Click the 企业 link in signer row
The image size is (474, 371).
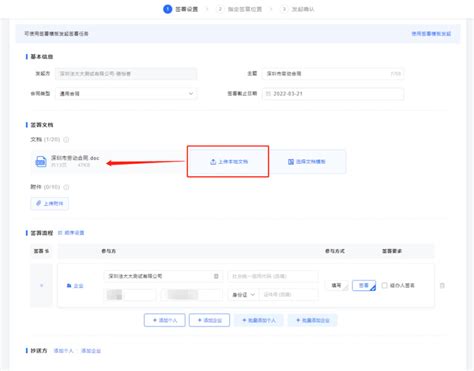click(x=78, y=286)
